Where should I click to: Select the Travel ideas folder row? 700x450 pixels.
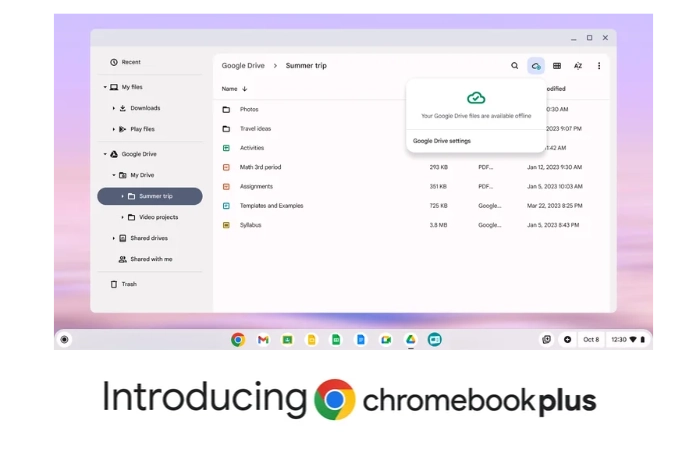(x=411, y=129)
